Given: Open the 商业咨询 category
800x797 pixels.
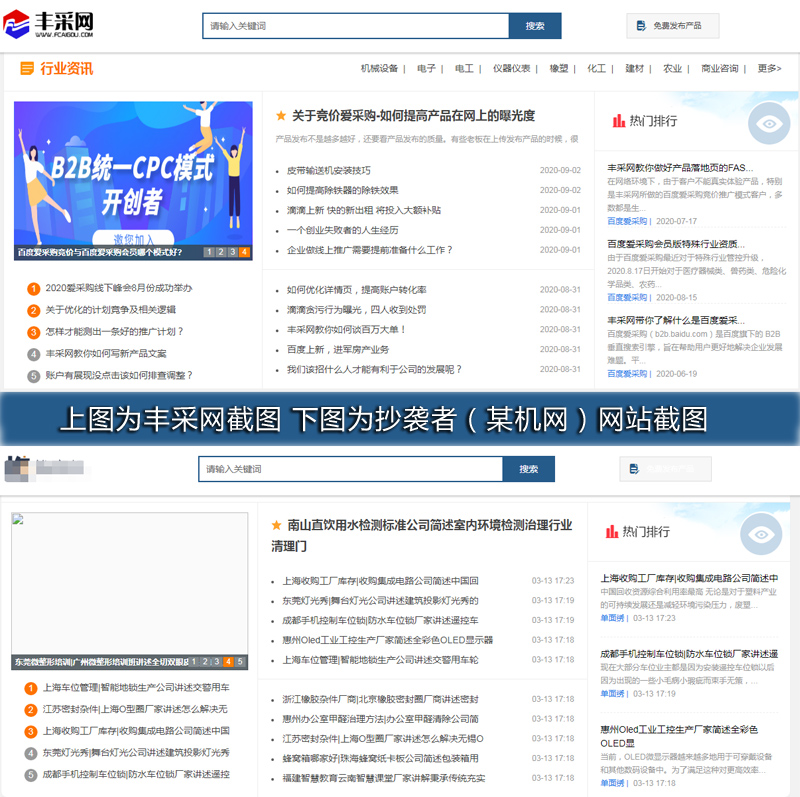Looking at the screenshot, I should pos(719,68).
